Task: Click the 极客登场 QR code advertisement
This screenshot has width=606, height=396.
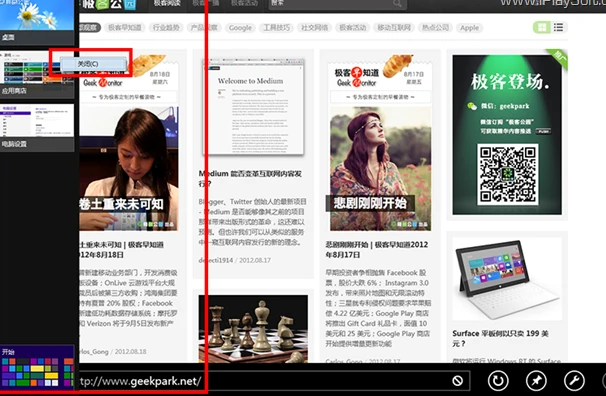Action: tap(507, 134)
